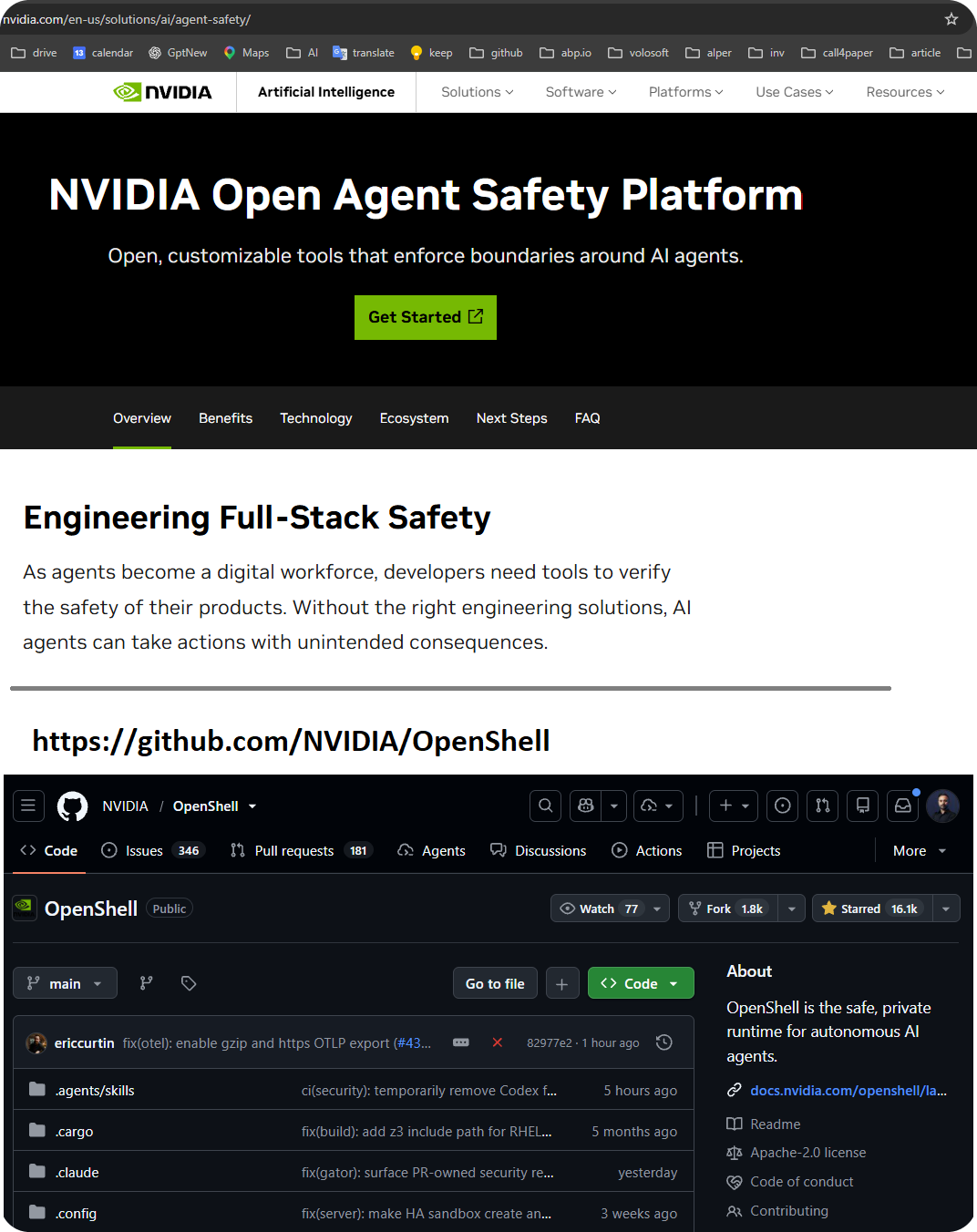Expand the Platforms menu
Screen dimensions: 977x1232
pyautogui.click(x=686, y=92)
